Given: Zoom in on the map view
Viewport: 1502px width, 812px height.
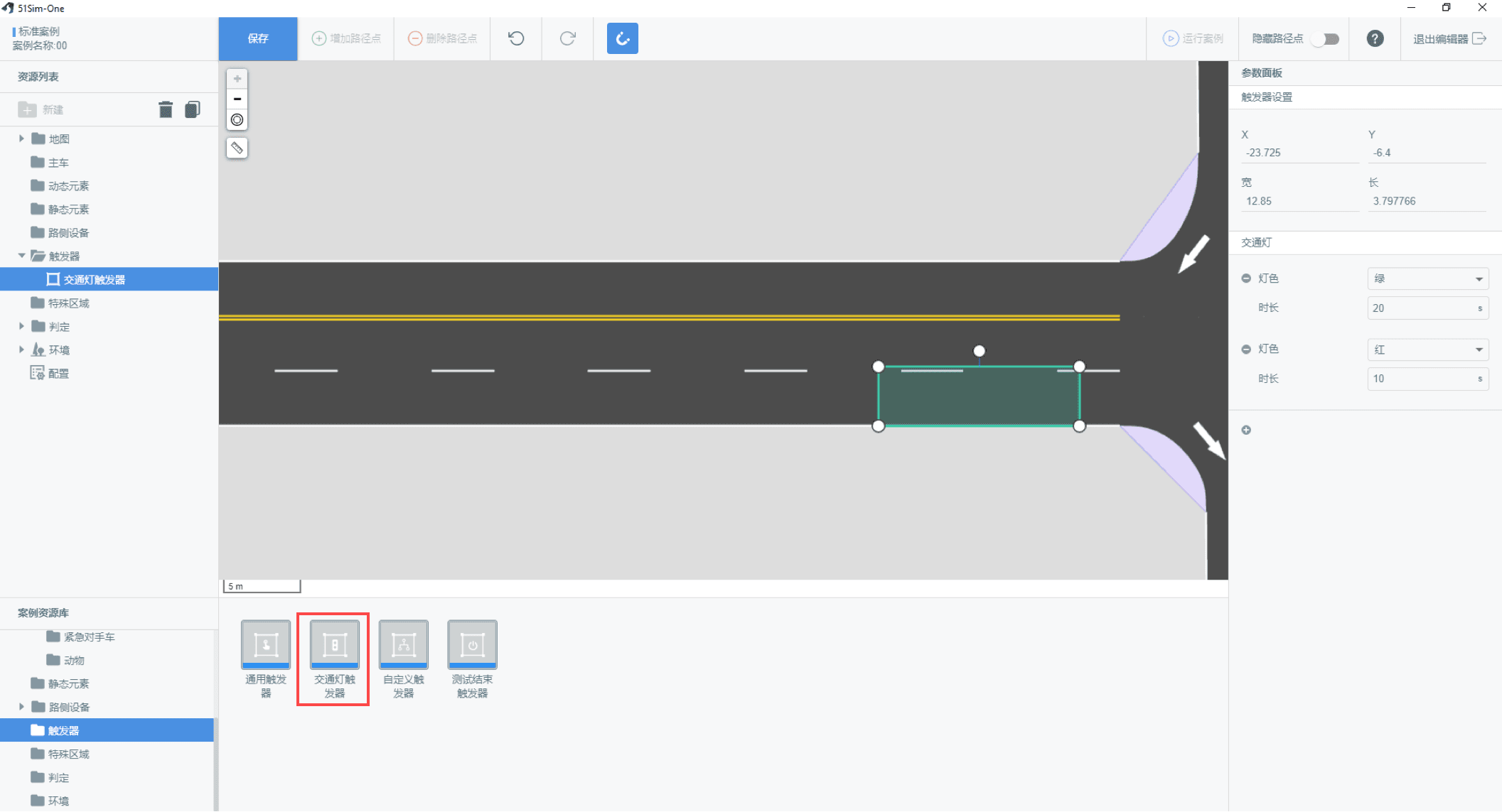Looking at the screenshot, I should 237,79.
